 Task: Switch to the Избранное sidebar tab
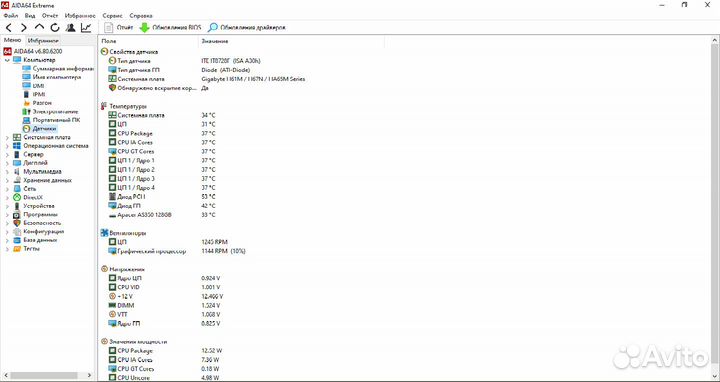click(43, 41)
